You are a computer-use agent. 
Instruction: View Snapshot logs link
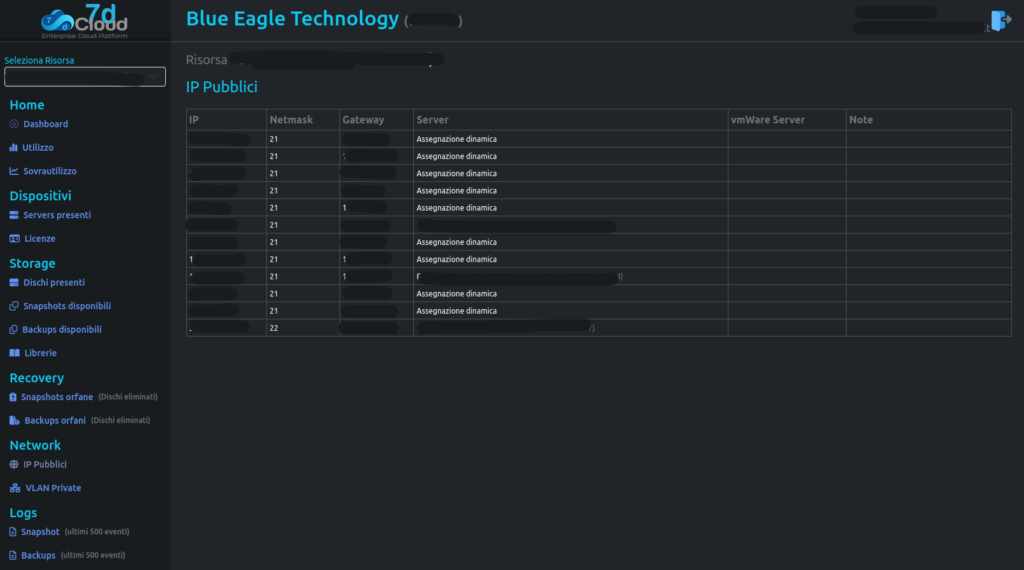click(40, 532)
